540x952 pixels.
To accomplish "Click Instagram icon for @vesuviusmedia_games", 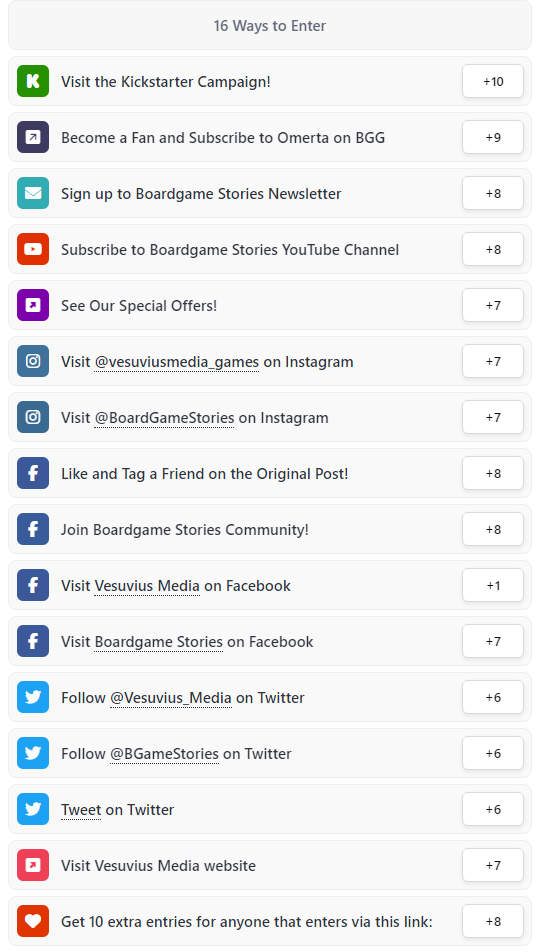I will click(x=33, y=361).
